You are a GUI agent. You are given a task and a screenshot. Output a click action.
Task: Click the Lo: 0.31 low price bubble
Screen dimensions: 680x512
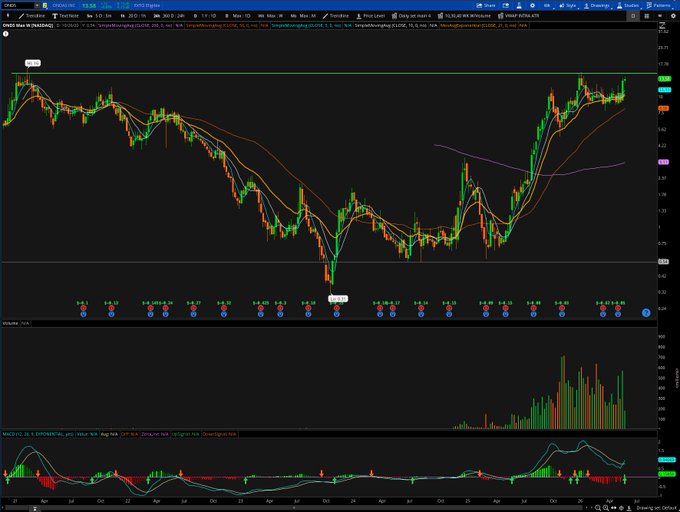pyautogui.click(x=338, y=299)
